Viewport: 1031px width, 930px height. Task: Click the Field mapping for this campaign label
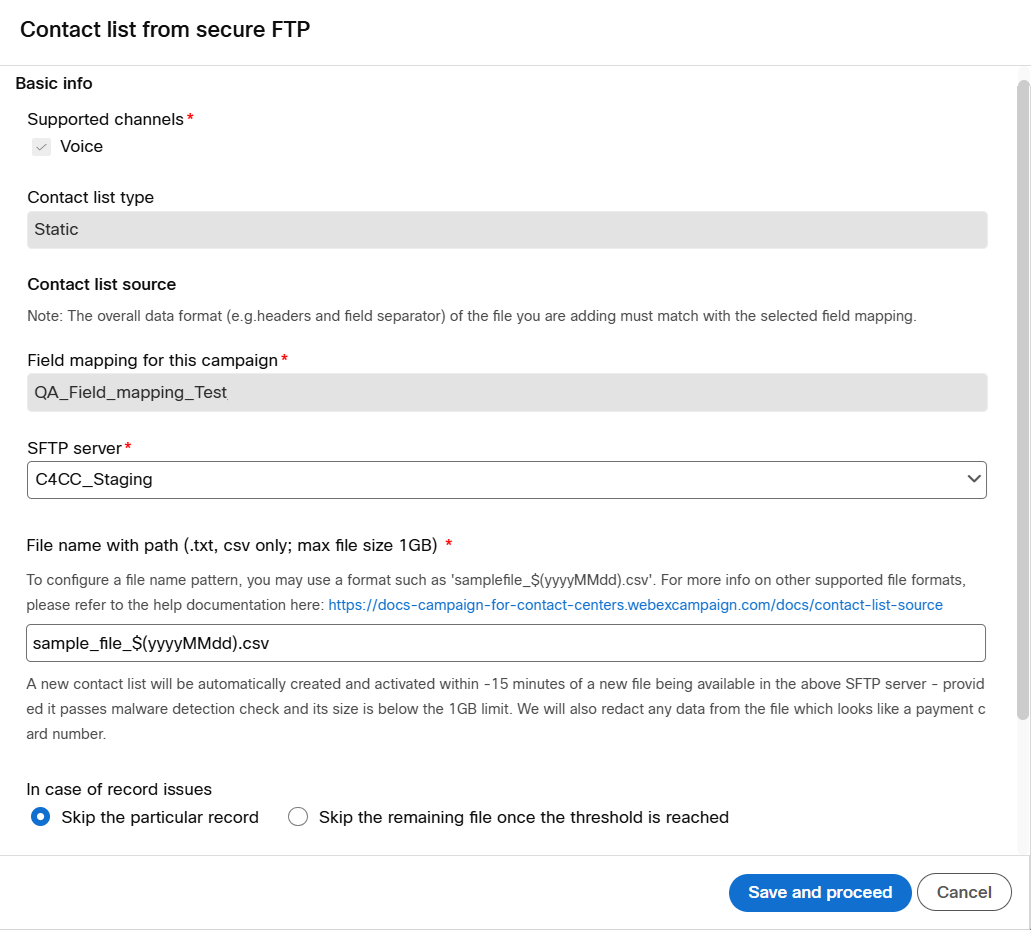pyautogui.click(x=152, y=360)
